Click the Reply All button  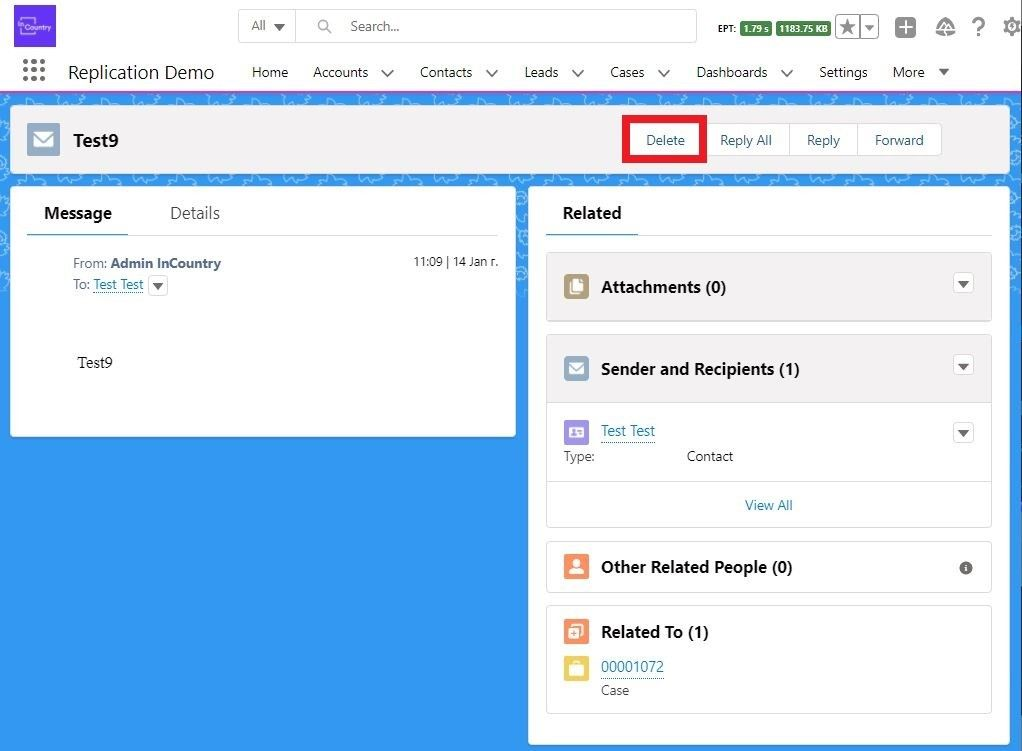pyautogui.click(x=746, y=140)
